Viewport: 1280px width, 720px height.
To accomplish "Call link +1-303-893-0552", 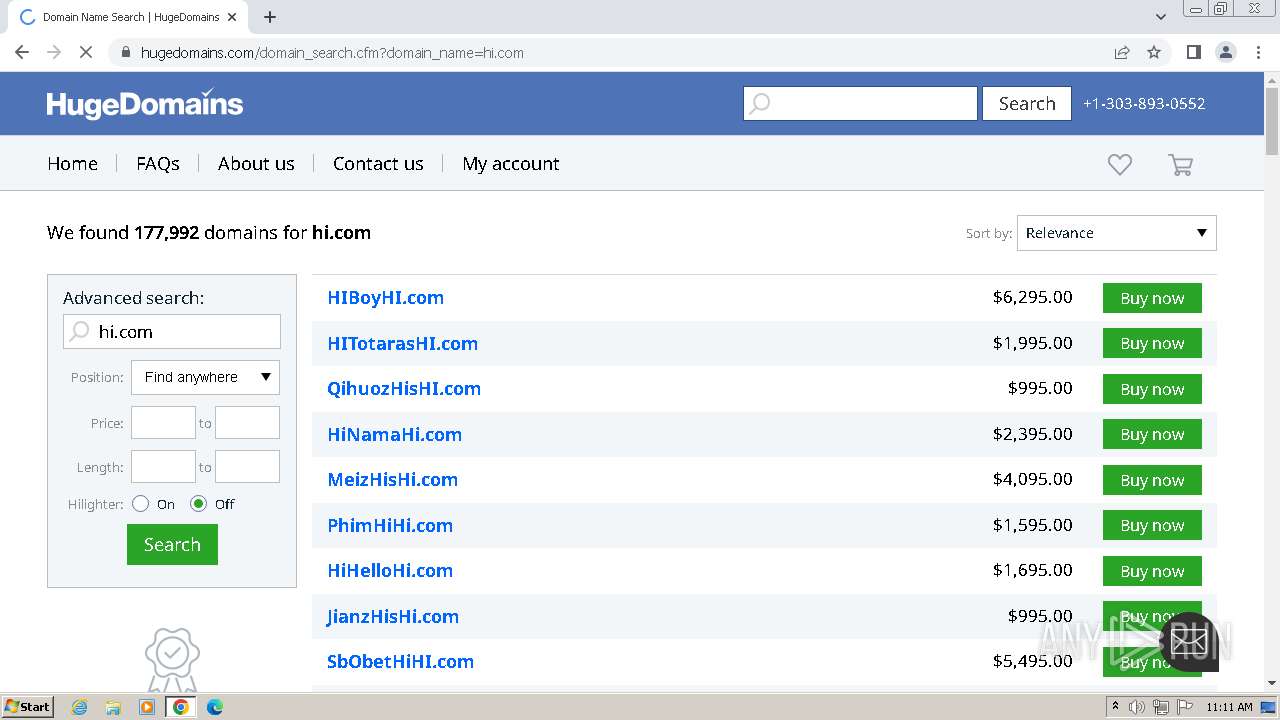I will click(x=1144, y=103).
